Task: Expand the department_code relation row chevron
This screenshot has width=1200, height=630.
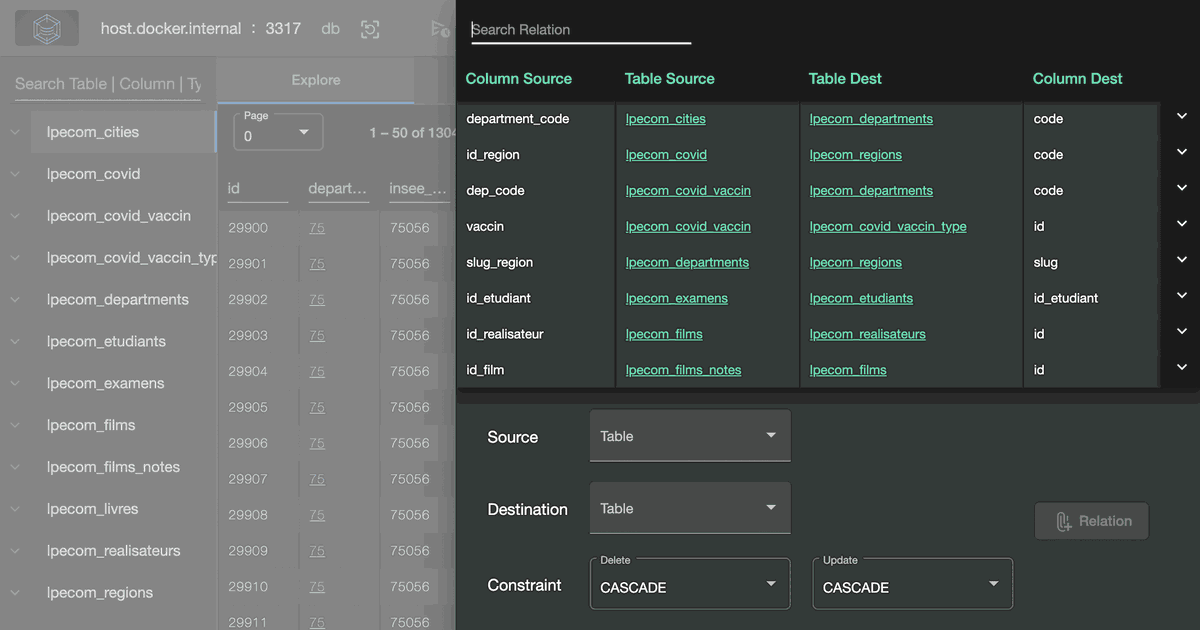Action: click(x=1181, y=116)
